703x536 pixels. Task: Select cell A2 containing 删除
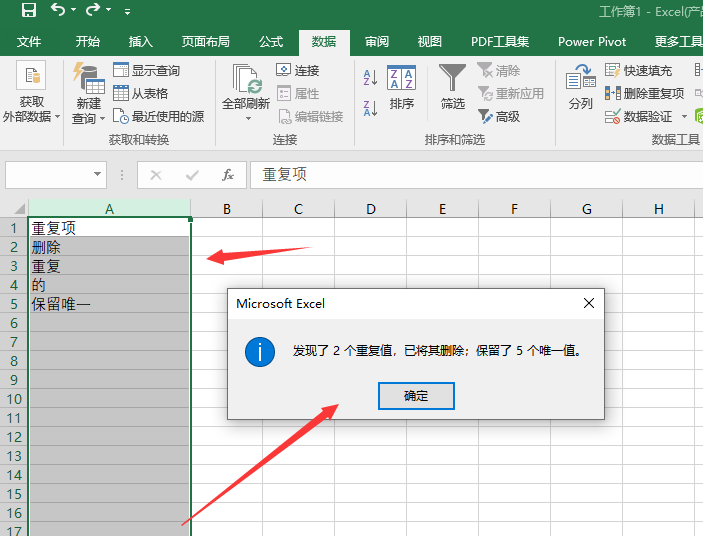pyautogui.click(x=108, y=247)
